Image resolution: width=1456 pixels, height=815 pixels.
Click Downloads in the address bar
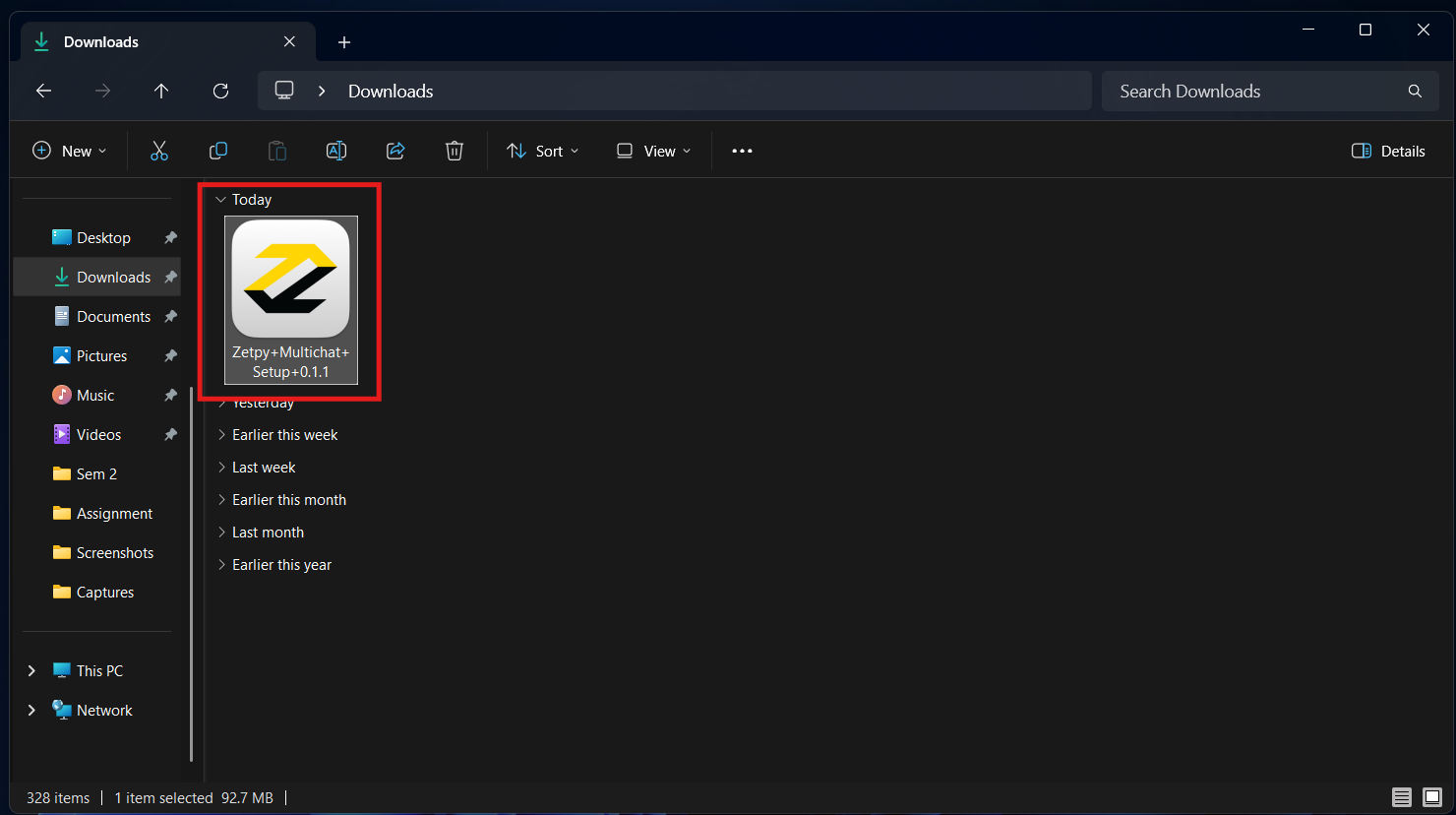tap(391, 91)
